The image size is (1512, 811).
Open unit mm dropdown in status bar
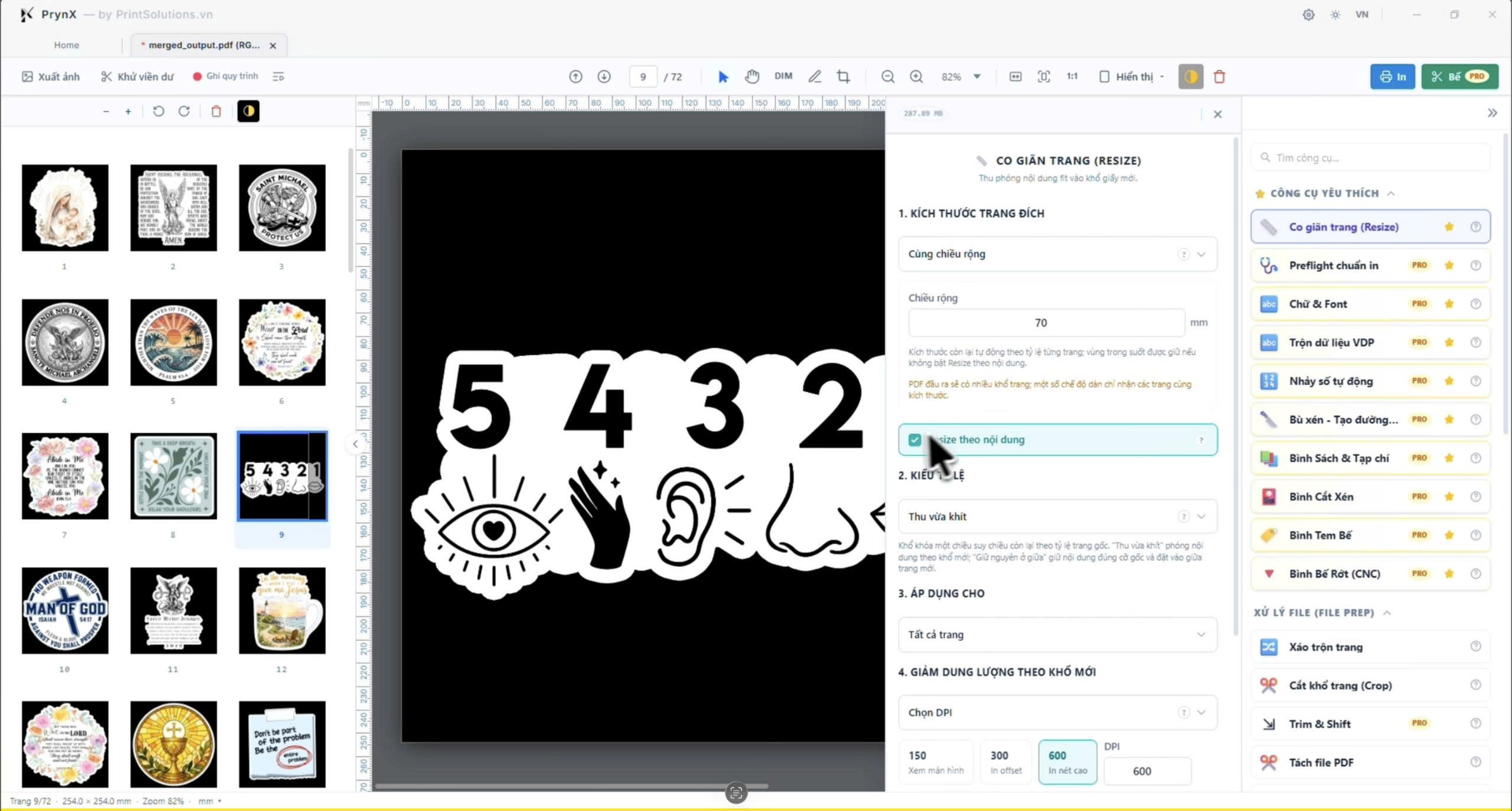209,801
